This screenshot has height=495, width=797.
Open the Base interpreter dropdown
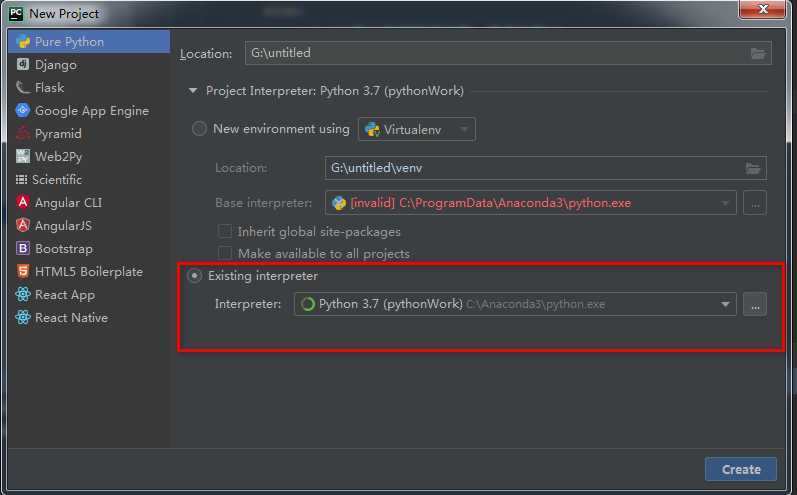[x=531, y=203]
